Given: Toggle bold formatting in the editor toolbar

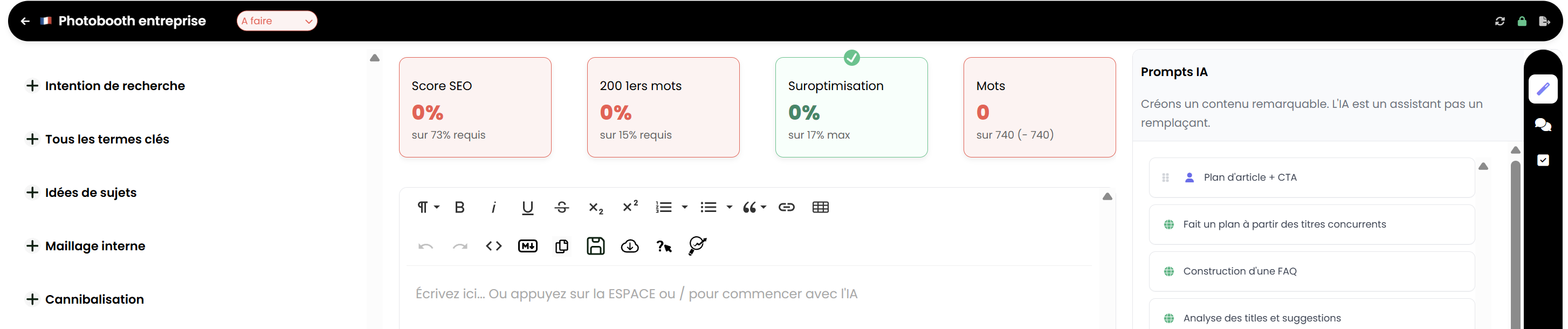Looking at the screenshot, I should click(x=459, y=207).
